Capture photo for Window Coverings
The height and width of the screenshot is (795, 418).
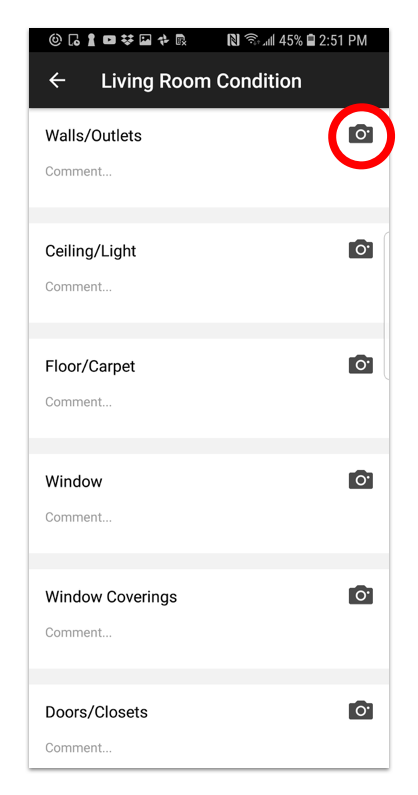point(361,595)
